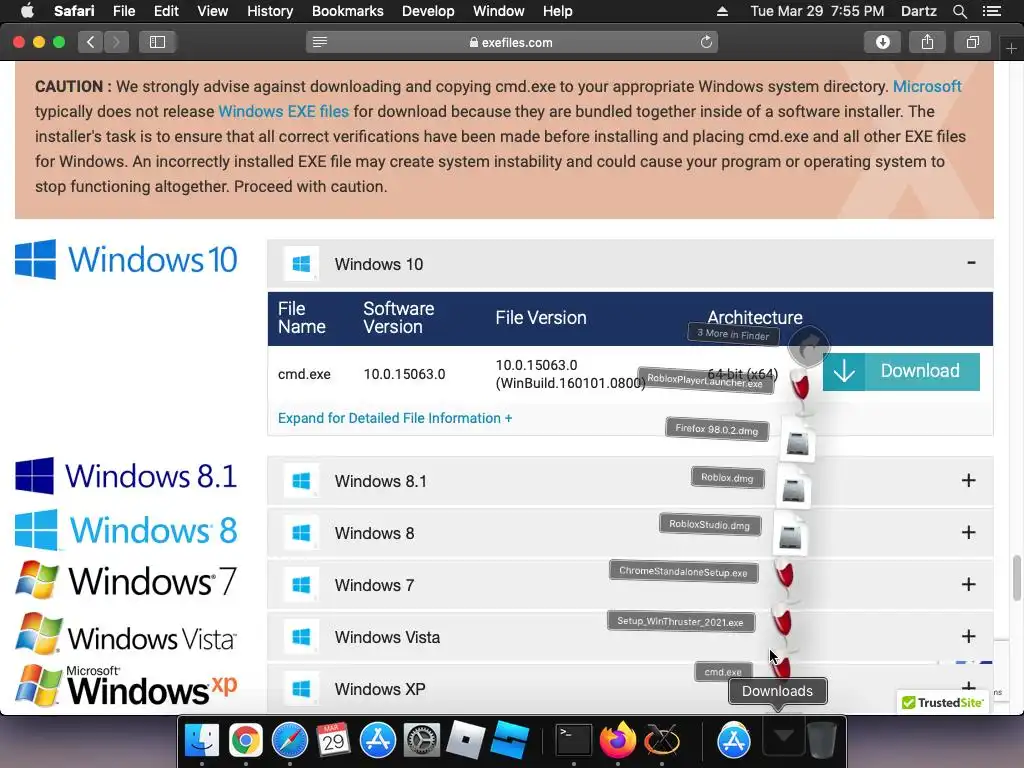Show Safari downloads toolbar button
Viewport: 1024px width, 768px height.
882,42
